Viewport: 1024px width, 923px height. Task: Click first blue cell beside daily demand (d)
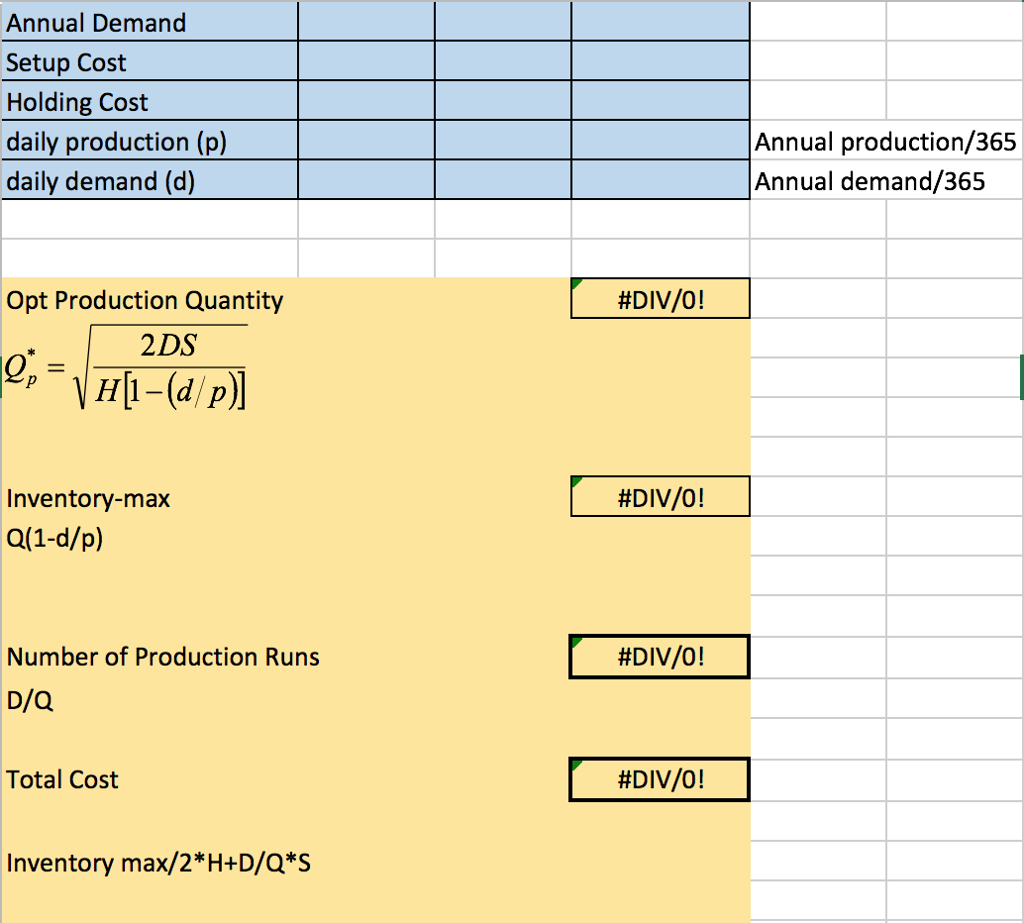click(366, 181)
